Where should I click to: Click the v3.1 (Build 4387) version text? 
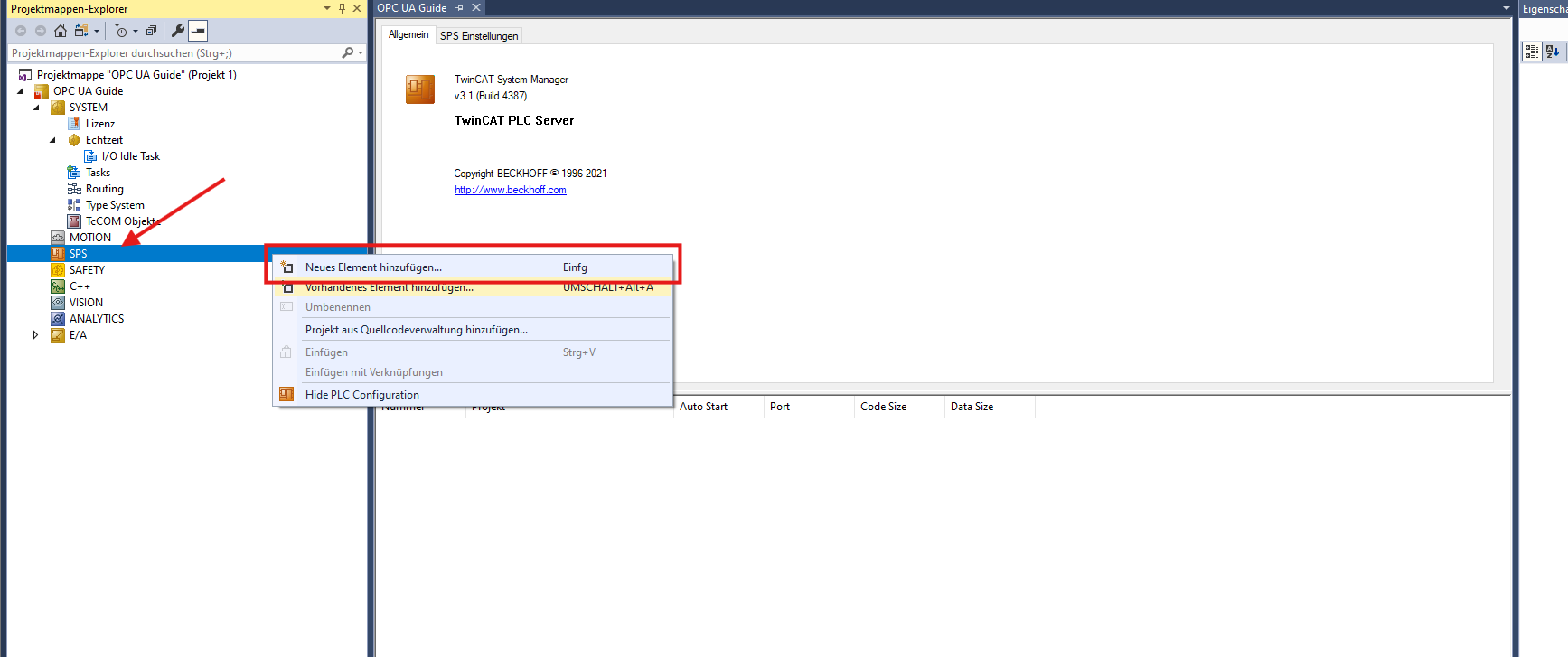point(491,96)
